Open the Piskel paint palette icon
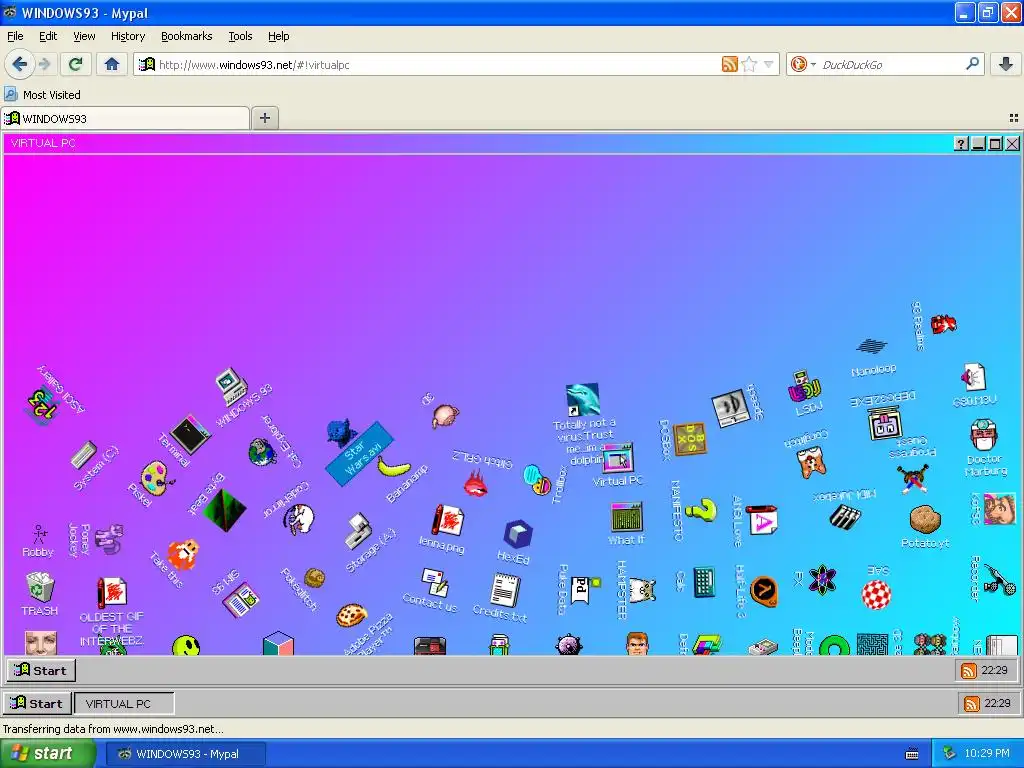The width and height of the screenshot is (1024, 768). click(x=157, y=478)
